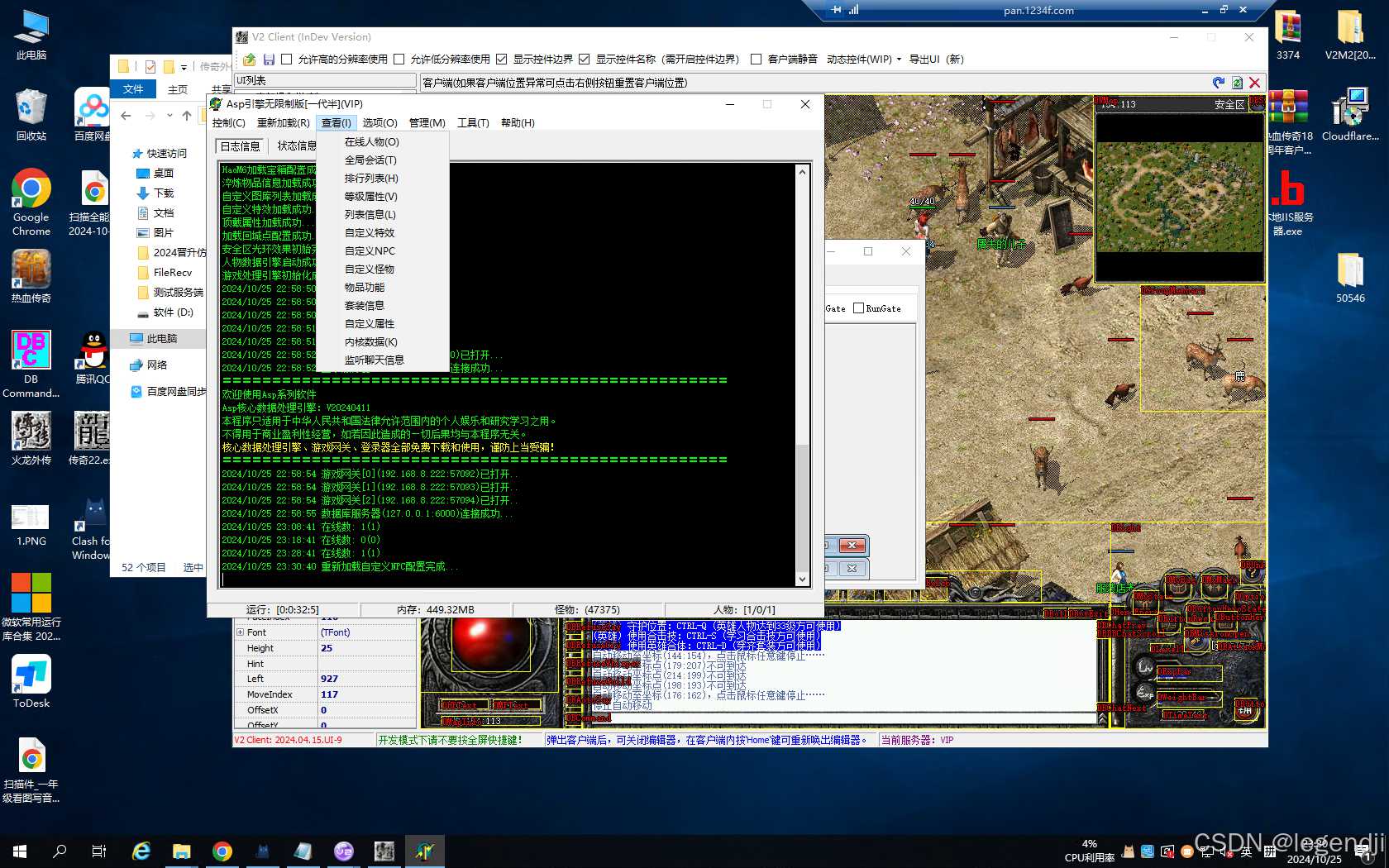Image resolution: width=1389 pixels, height=868 pixels.
Task: Uncheck 显示控件名称 checkbox
Action: 584,60
